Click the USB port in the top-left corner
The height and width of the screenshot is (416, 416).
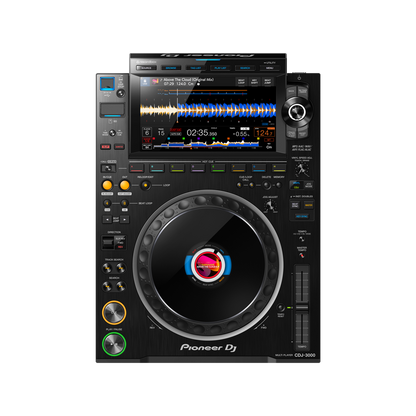(x=107, y=84)
